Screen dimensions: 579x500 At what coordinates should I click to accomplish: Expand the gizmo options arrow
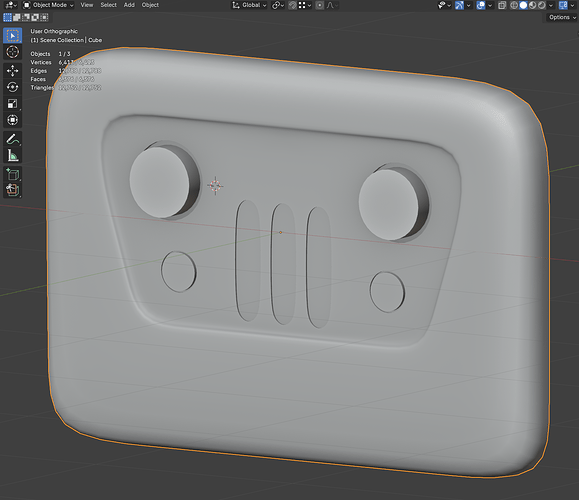(469, 5)
